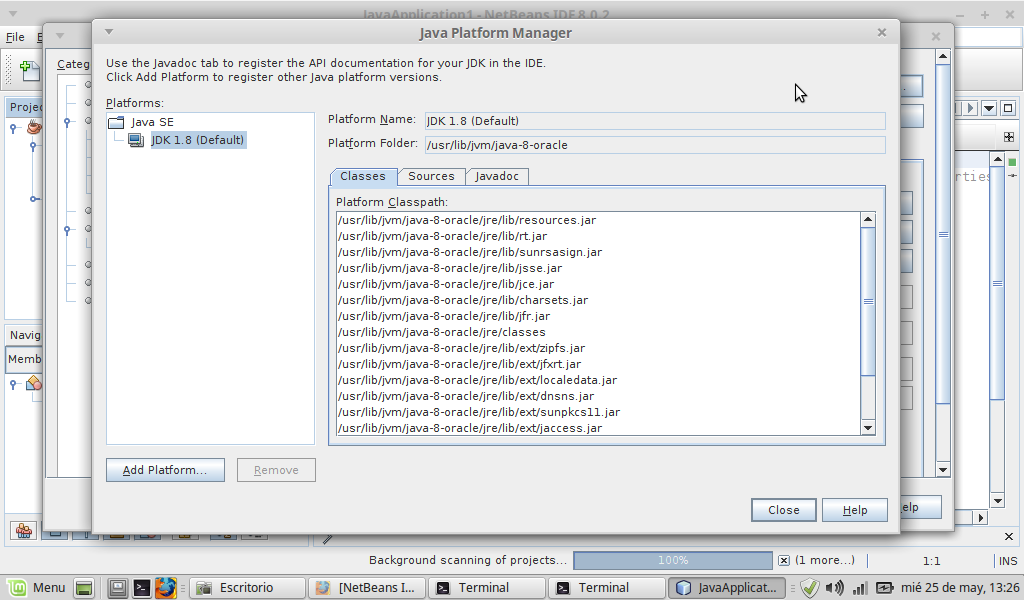
Task: Open the editor documents list dropdown arrow
Action: 989,108
